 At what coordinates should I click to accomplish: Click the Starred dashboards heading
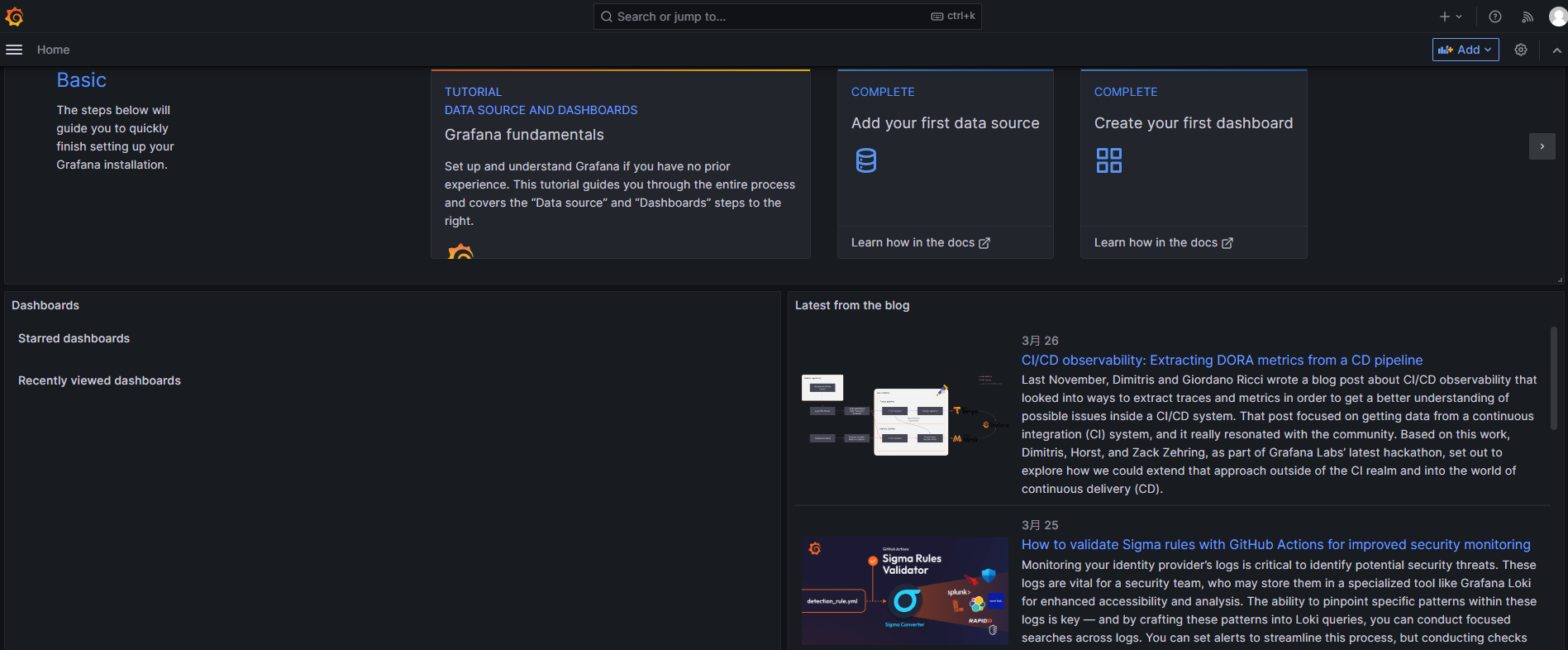(x=74, y=338)
